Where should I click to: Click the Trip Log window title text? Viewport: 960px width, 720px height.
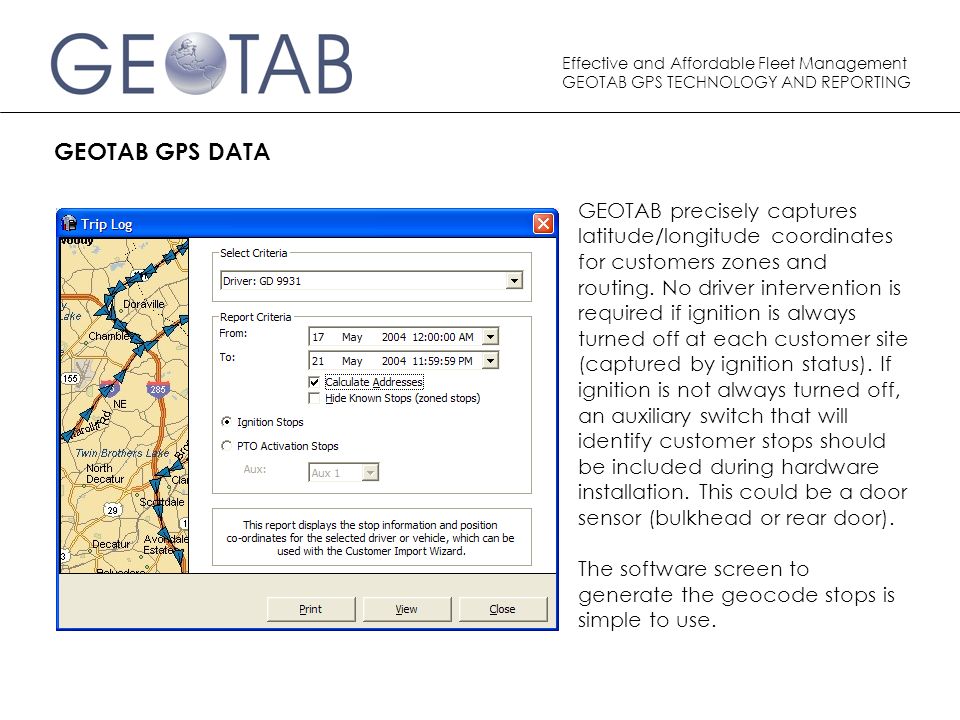[x=107, y=225]
